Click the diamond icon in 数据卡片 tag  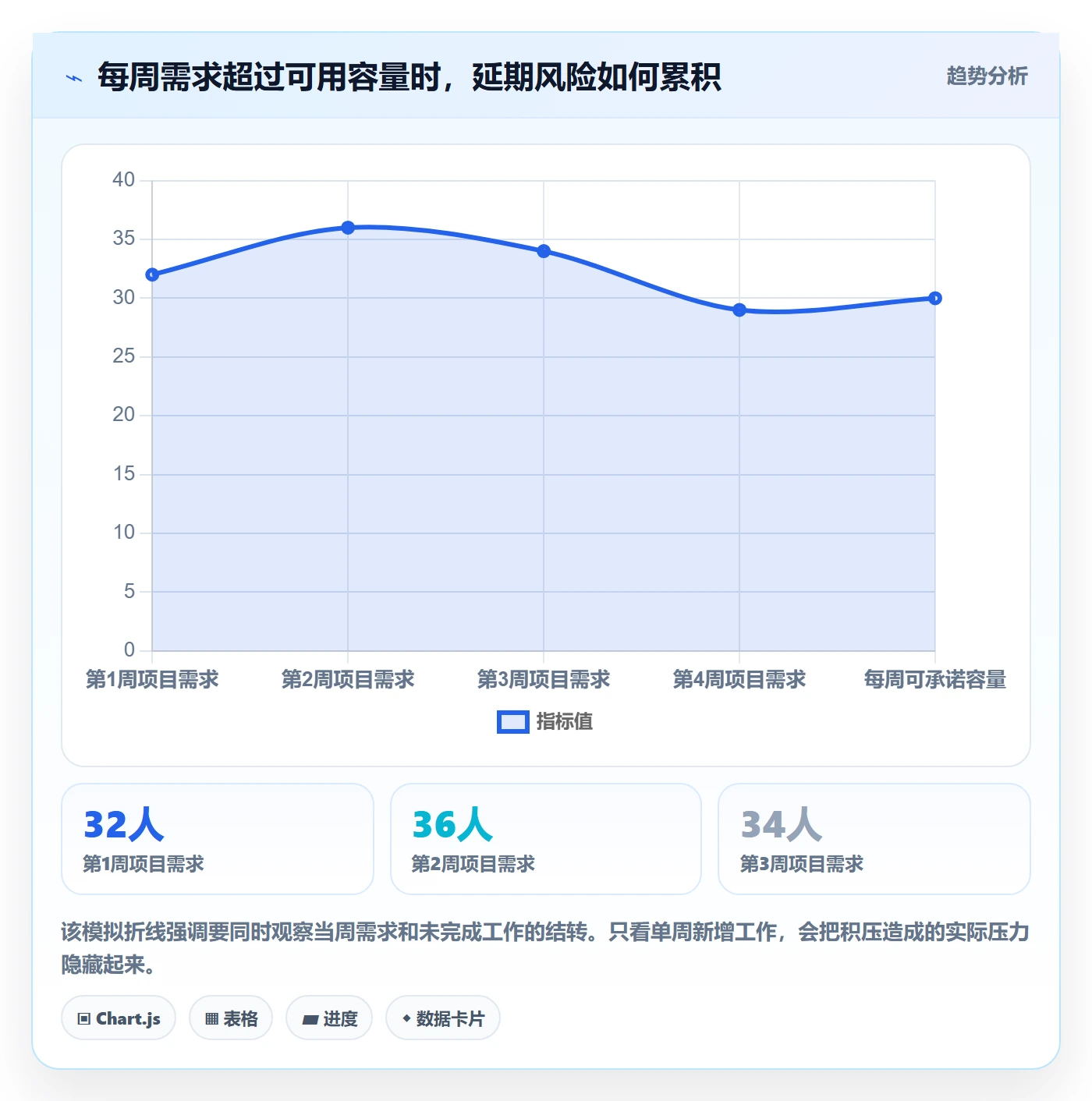coord(406,1018)
